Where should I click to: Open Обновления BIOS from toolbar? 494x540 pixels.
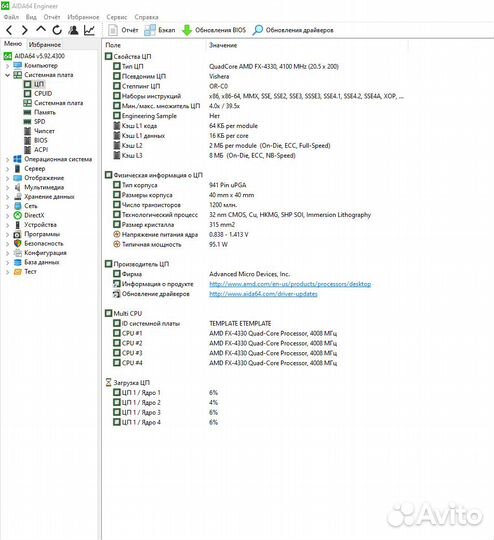point(214,30)
